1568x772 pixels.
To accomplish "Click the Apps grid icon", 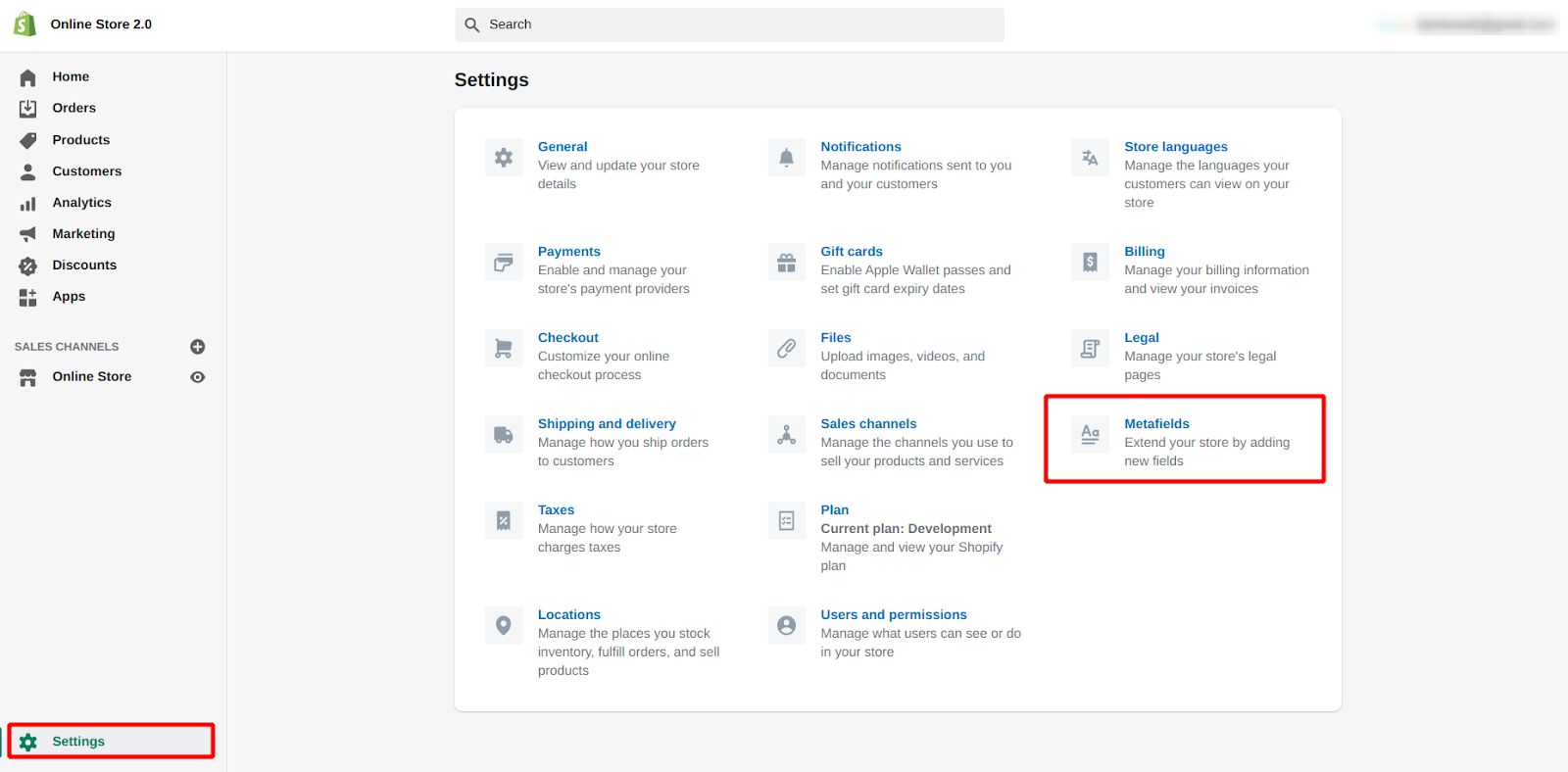I will click(x=27, y=297).
